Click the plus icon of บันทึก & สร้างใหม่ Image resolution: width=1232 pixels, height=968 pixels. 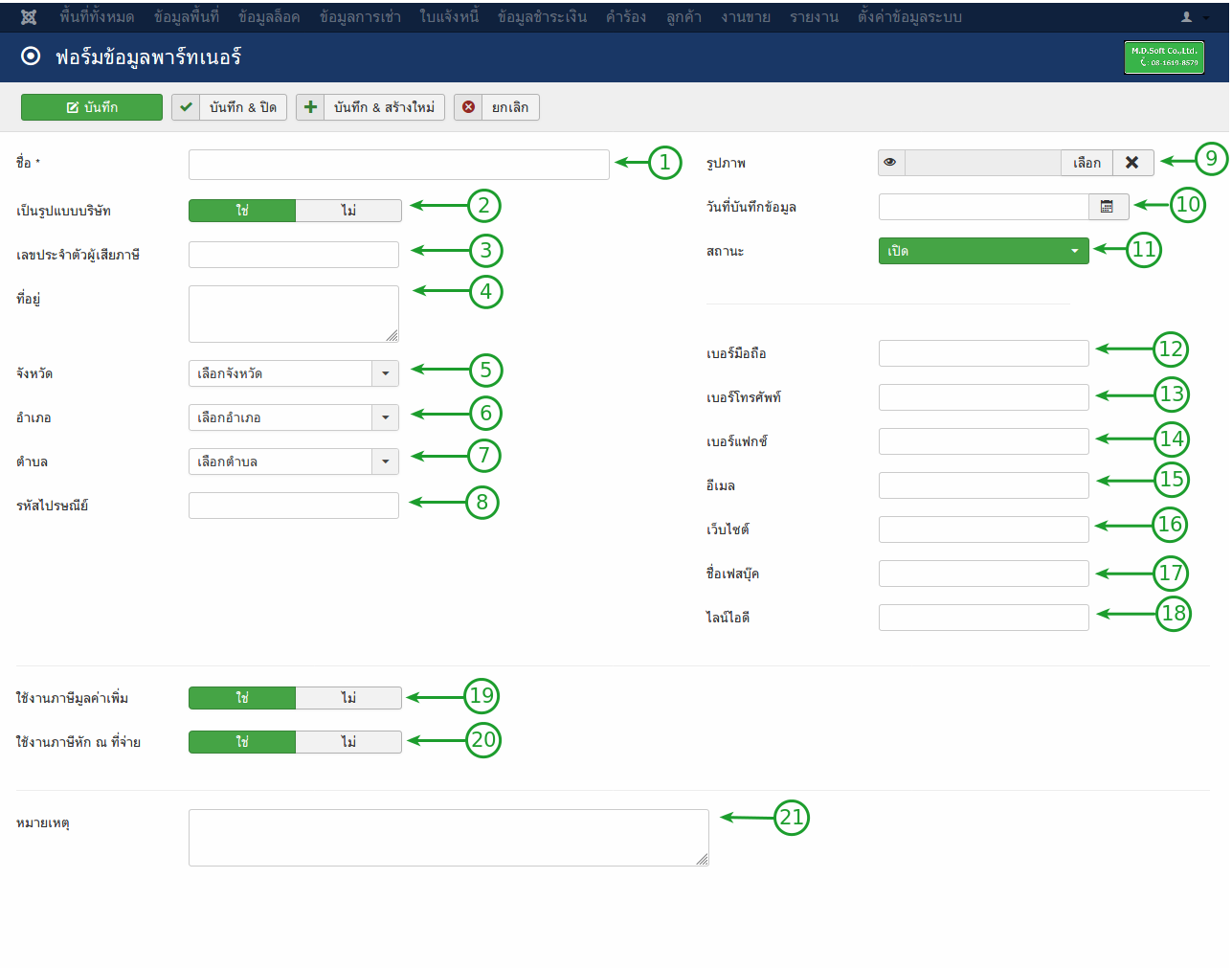(310, 107)
